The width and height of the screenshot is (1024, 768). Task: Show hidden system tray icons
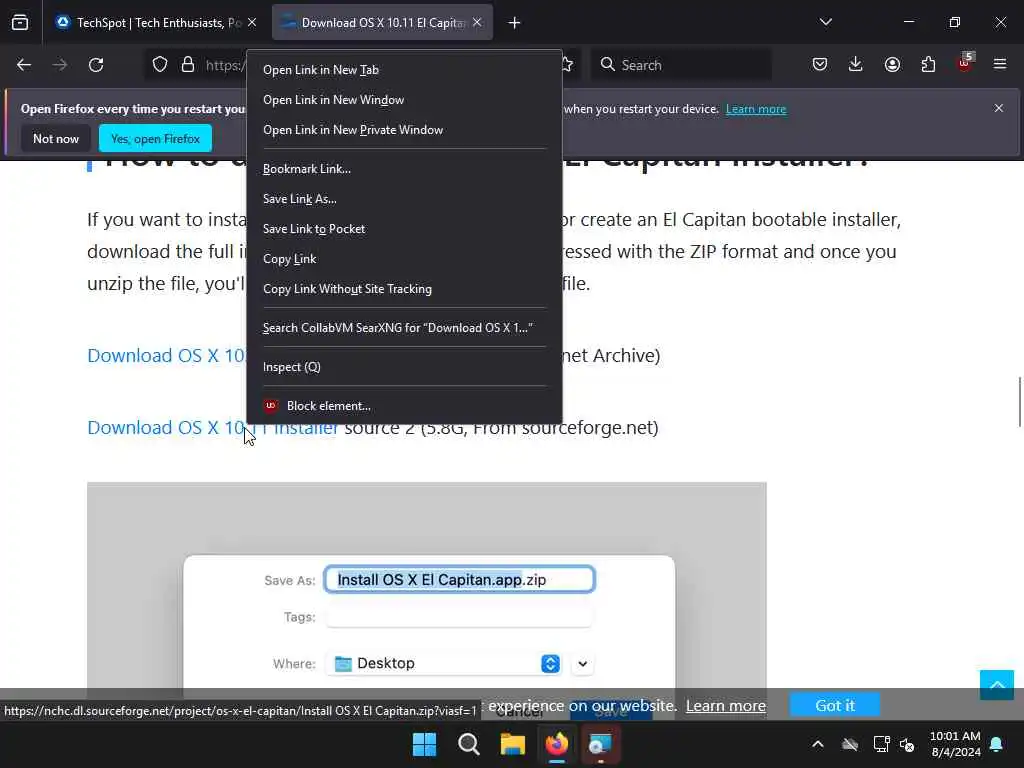pyautogui.click(x=818, y=744)
